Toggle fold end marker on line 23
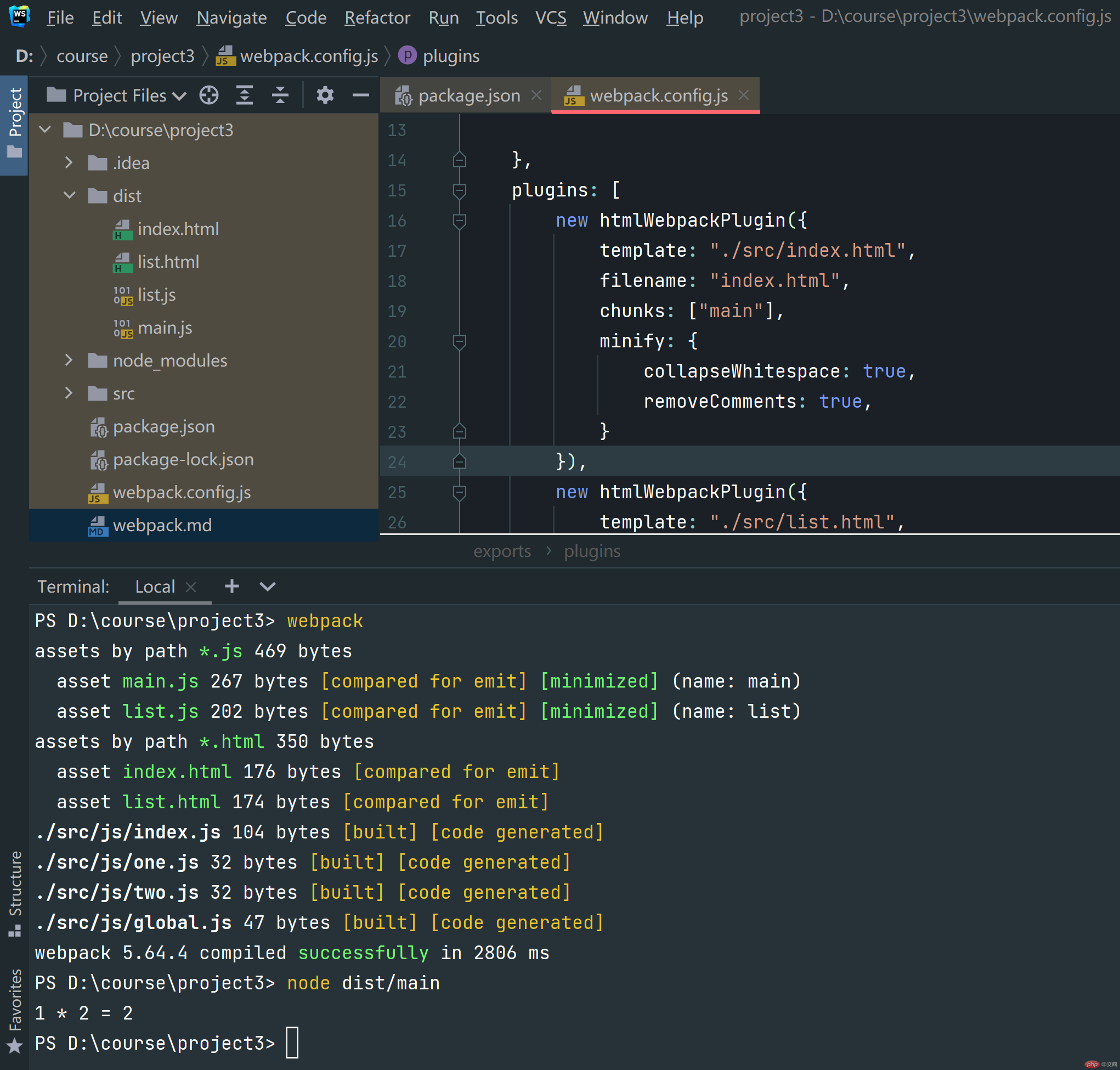The width and height of the screenshot is (1120, 1070). coord(460,432)
